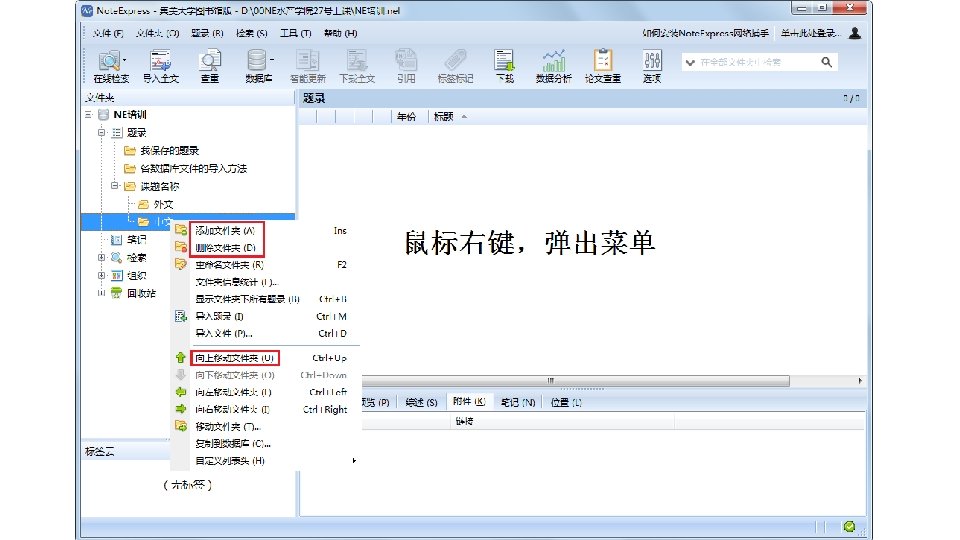This screenshot has height=540, width=960.
Task: Click the 引用 cite toolbar icon
Action: 406,66
